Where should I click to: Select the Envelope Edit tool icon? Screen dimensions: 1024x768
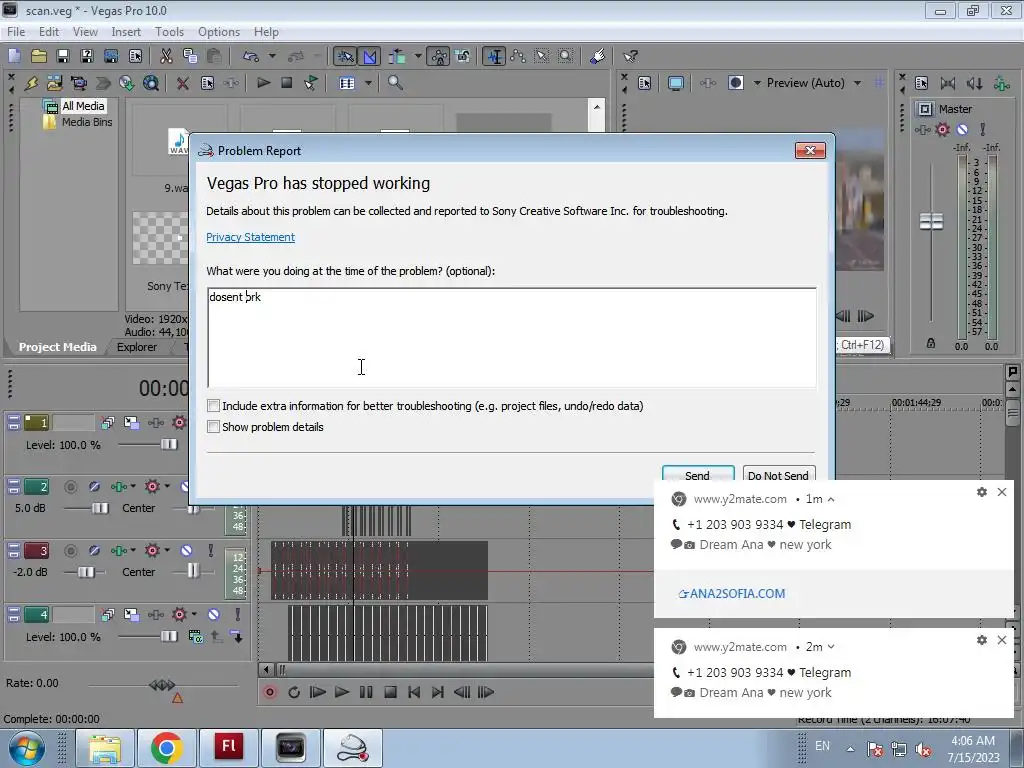519,56
